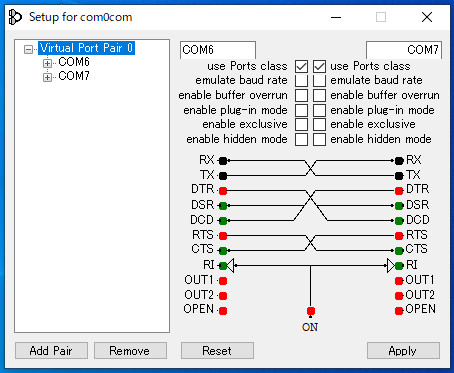Screen dimensions: 454x373
Task: Close the Setup for com0com window
Action: pyautogui.click(x=427, y=17)
